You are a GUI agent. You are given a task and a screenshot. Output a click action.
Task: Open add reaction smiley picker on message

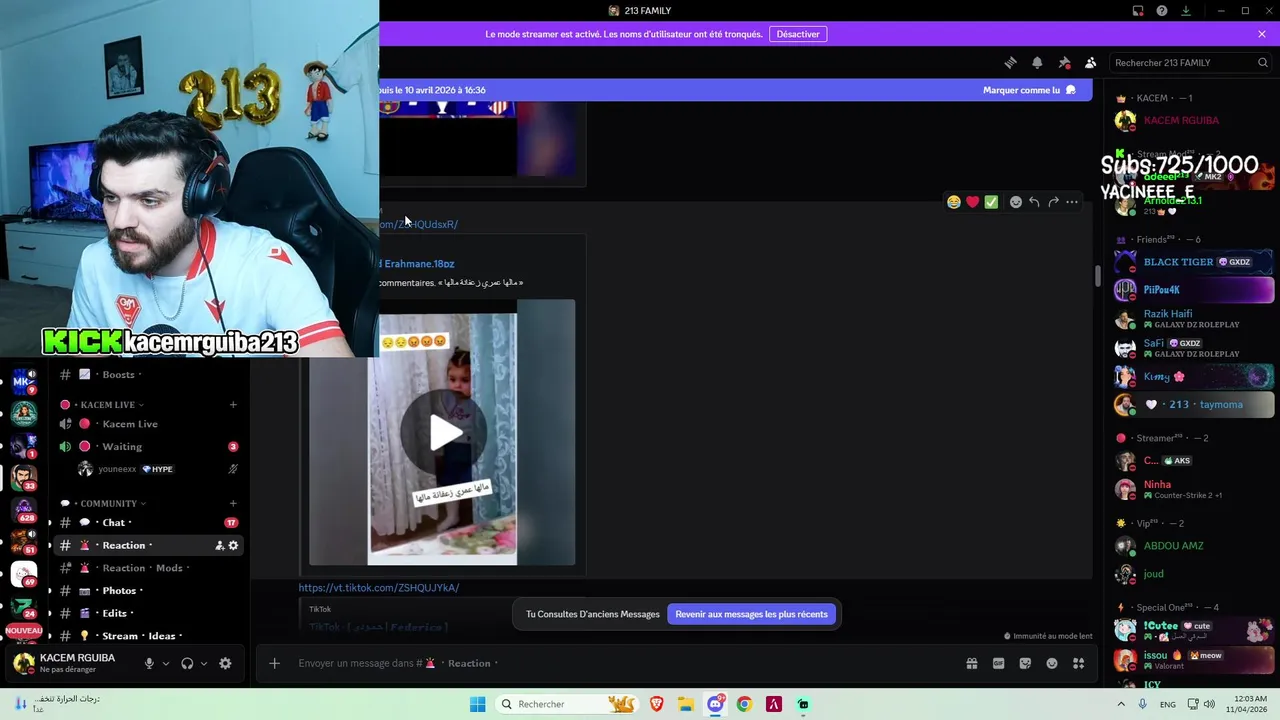(1016, 202)
